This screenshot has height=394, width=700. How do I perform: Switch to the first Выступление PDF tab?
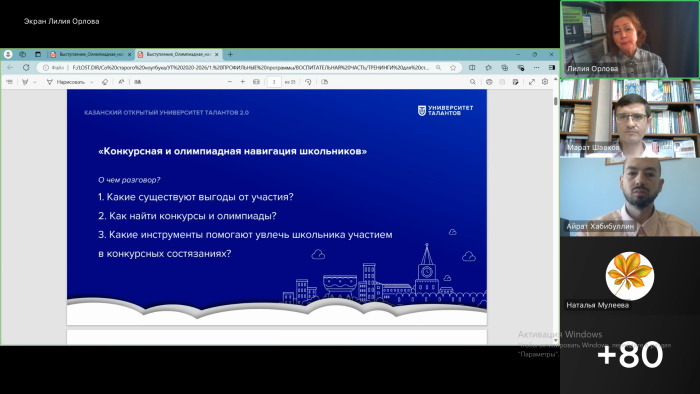(88, 54)
